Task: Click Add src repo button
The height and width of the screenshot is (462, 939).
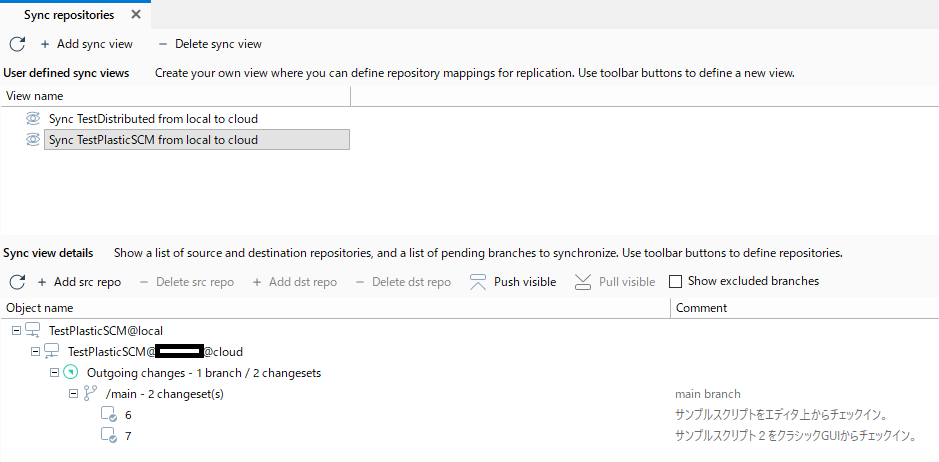Action: [78, 282]
